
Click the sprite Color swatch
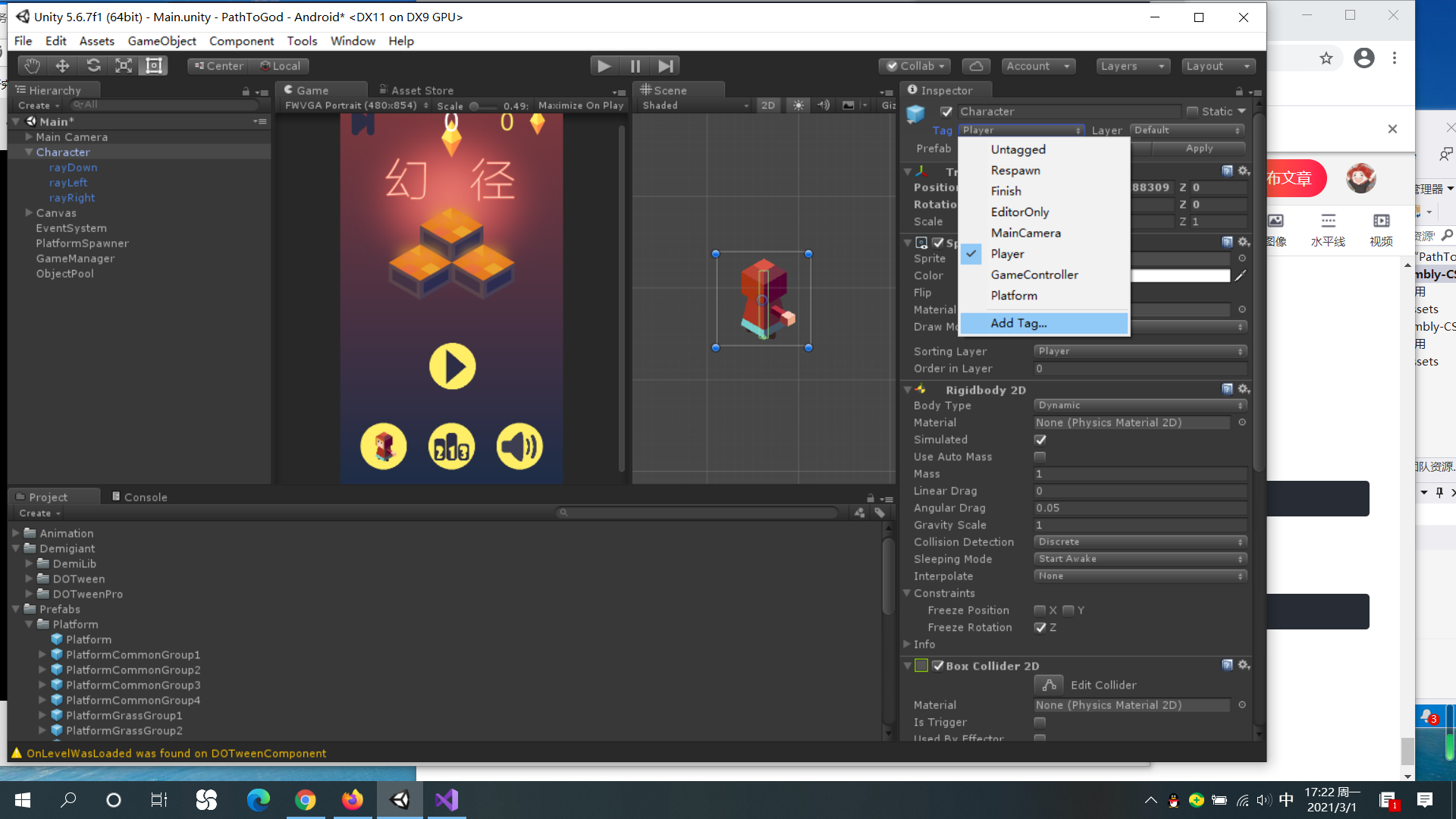click(x=1180, y=276)
